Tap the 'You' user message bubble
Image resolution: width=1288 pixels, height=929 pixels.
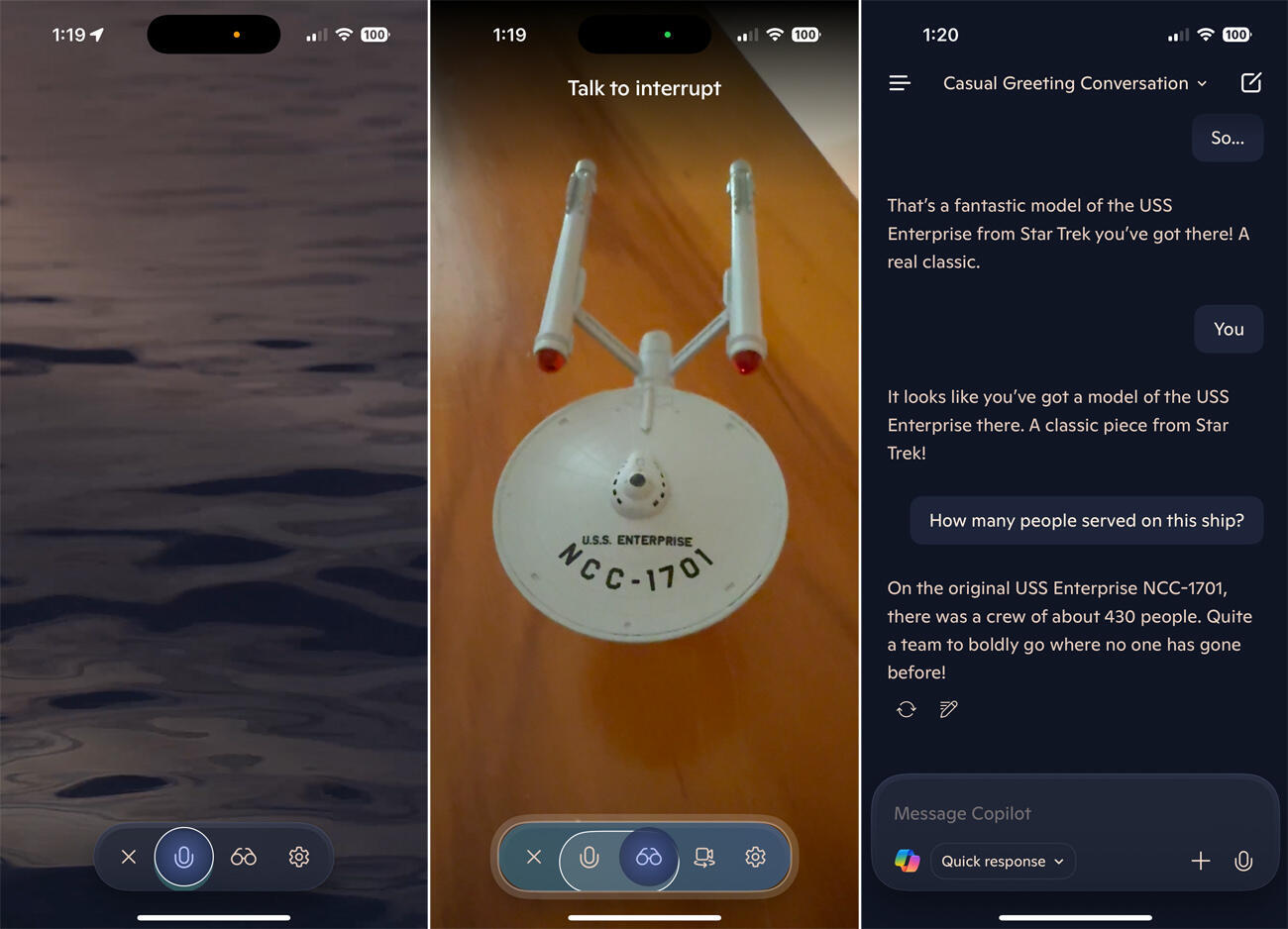pyautogui.click(x=1229, y=329)
